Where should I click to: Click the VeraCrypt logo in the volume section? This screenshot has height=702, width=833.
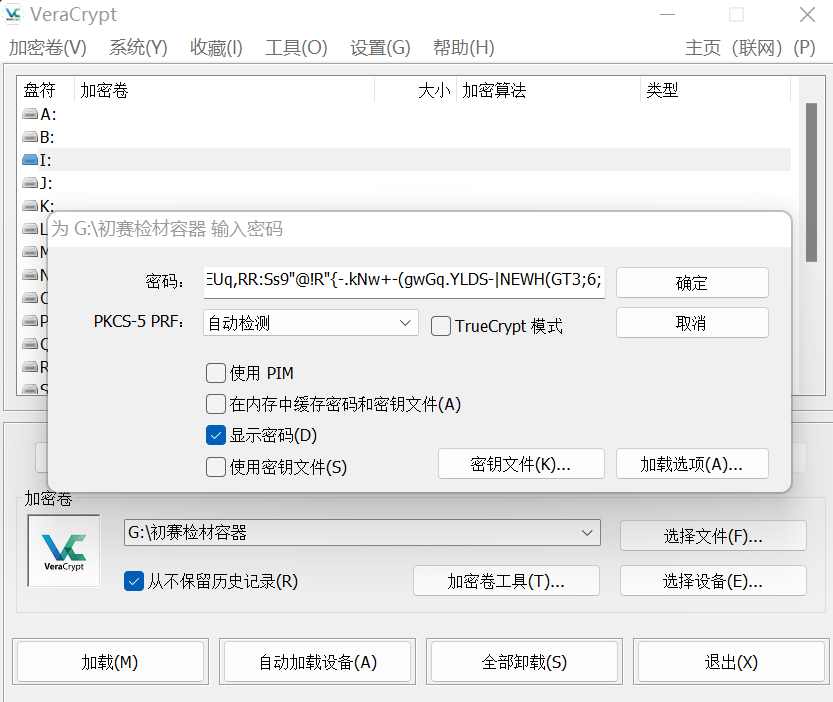point(64,550)
